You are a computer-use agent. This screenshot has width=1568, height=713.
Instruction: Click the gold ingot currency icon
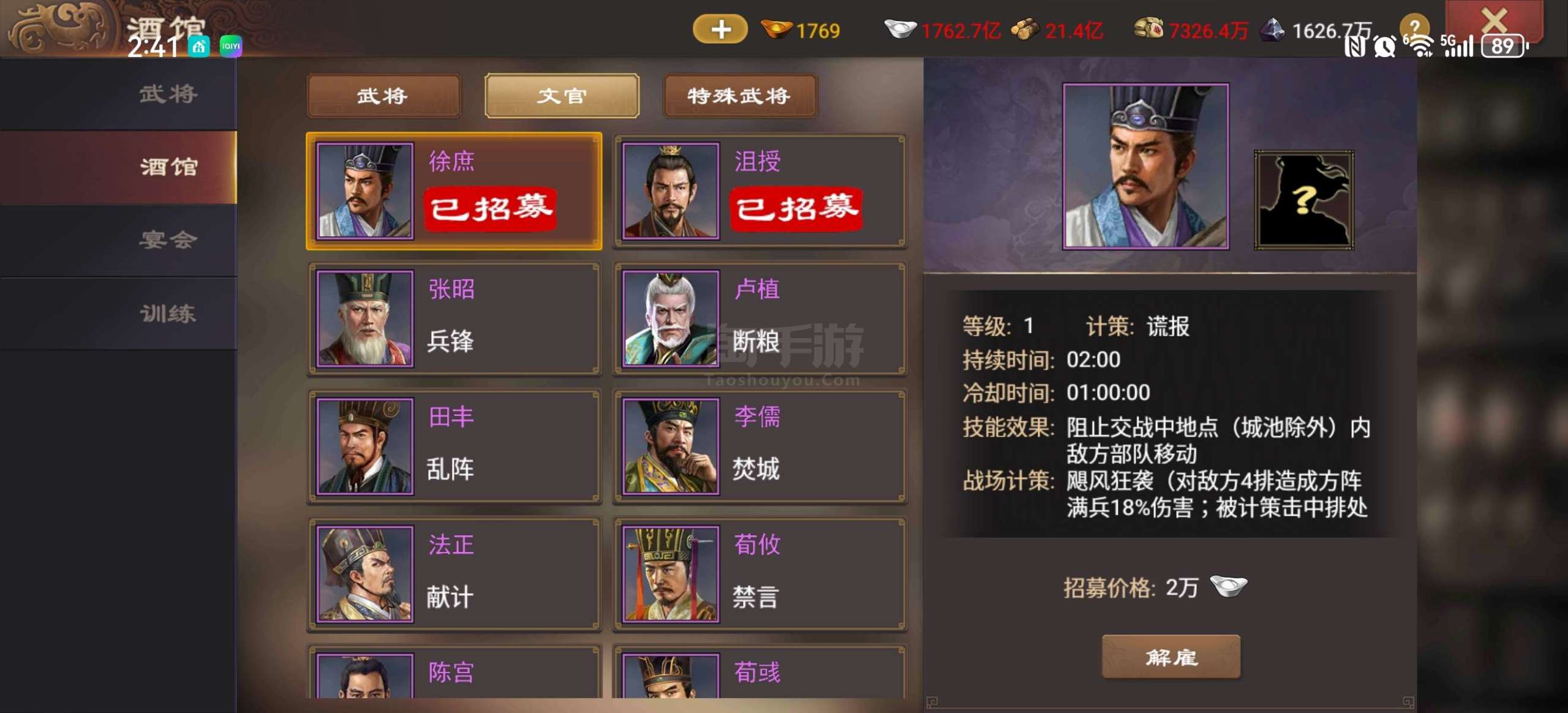(776, 29)
